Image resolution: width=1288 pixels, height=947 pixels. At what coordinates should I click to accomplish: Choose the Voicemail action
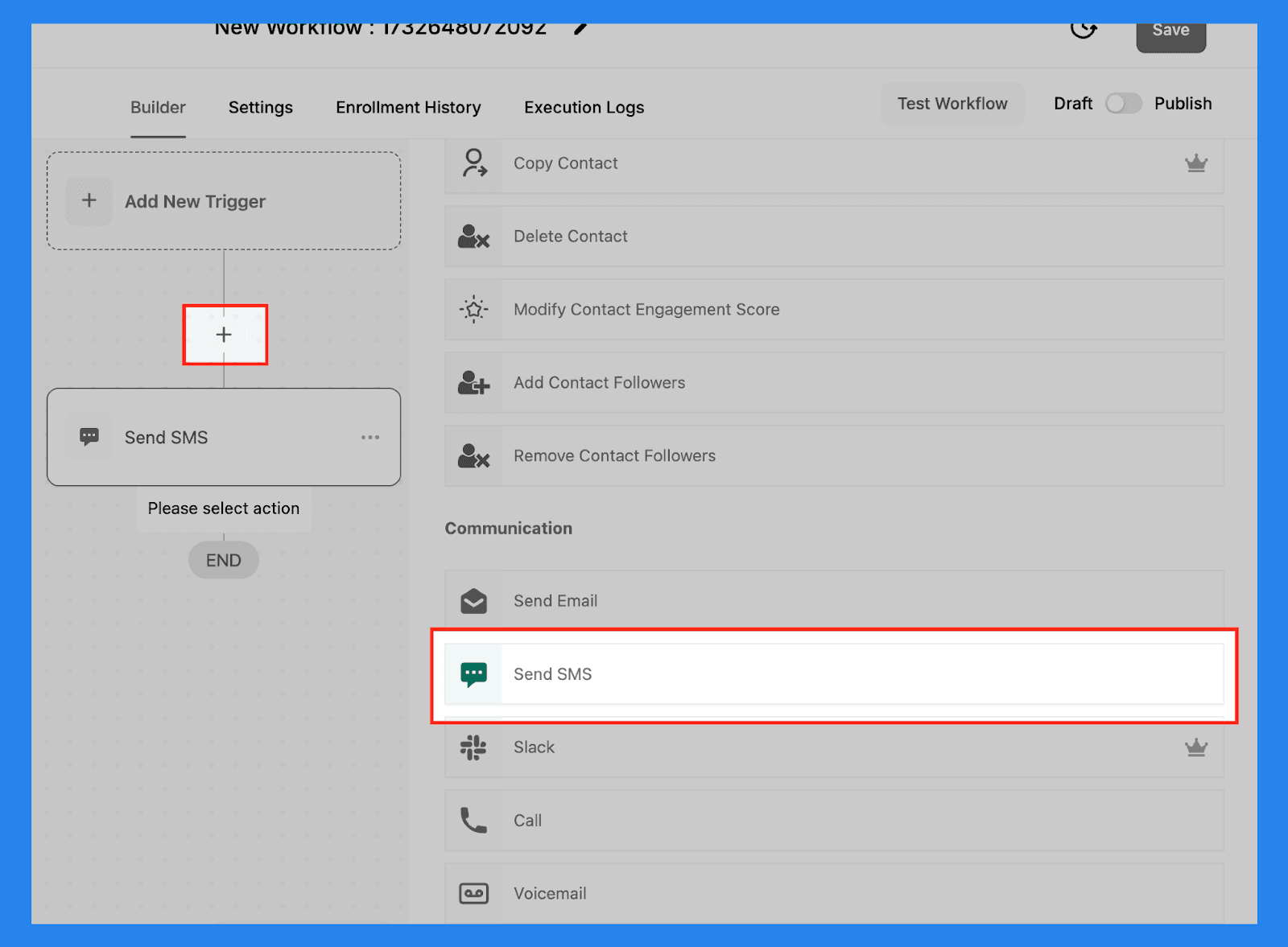pyautogui.click(x=834, y=894)
